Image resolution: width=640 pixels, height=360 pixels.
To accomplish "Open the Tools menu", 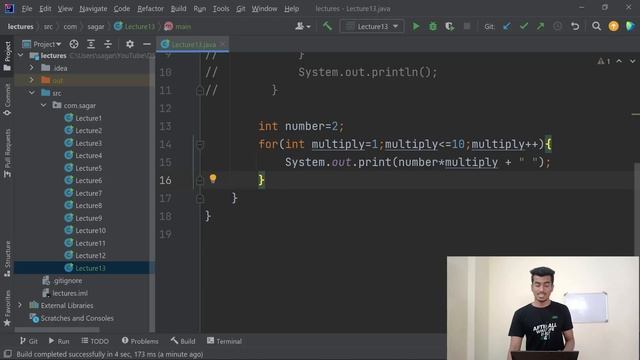I will [x=221, y=9].
